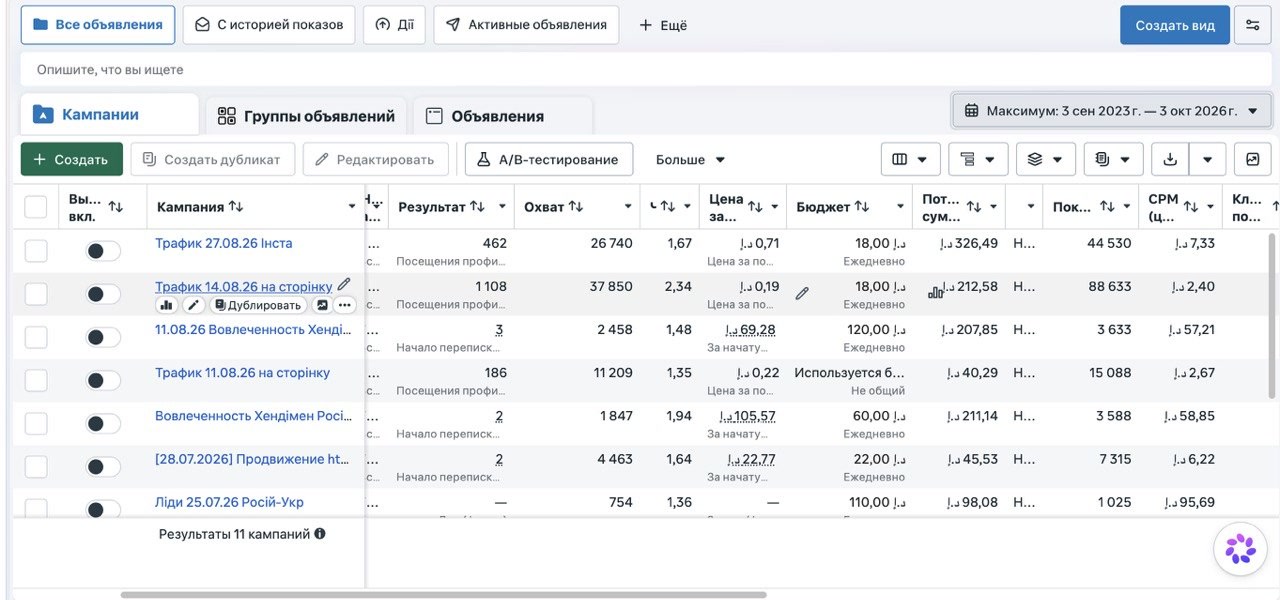Viewport: 1280px width, 600px height.
Task: Open campaign link Ліди 25.07.26 Росій-Укр
Action: pyautogui.click(x=229, y=502)
